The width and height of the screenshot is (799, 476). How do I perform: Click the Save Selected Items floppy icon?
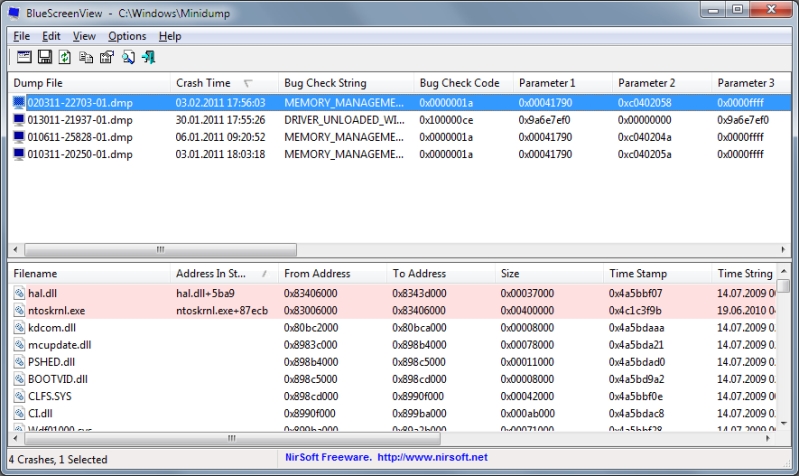(45, 57)
